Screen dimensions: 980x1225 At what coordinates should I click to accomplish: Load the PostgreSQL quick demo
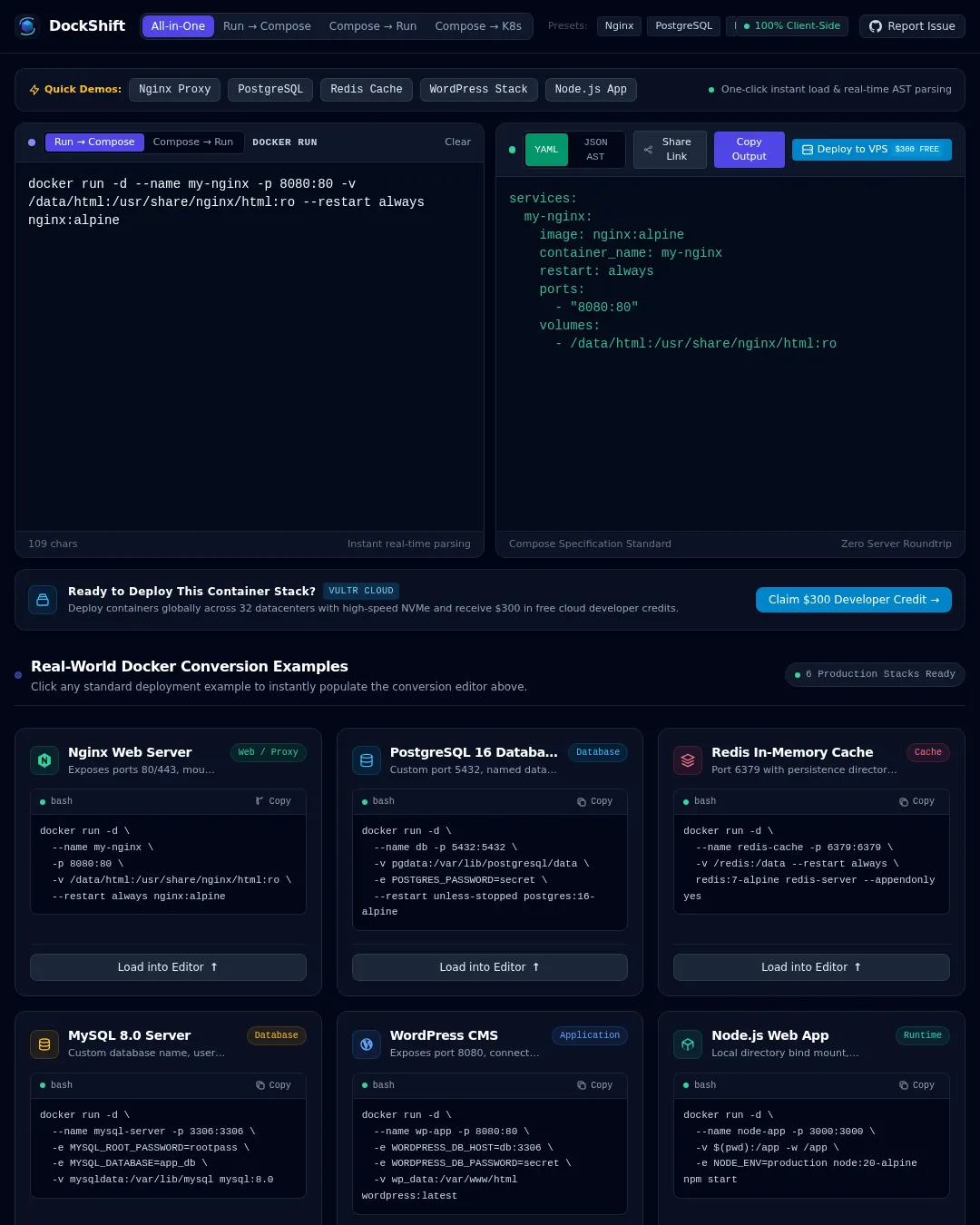[x=270, y=90]
